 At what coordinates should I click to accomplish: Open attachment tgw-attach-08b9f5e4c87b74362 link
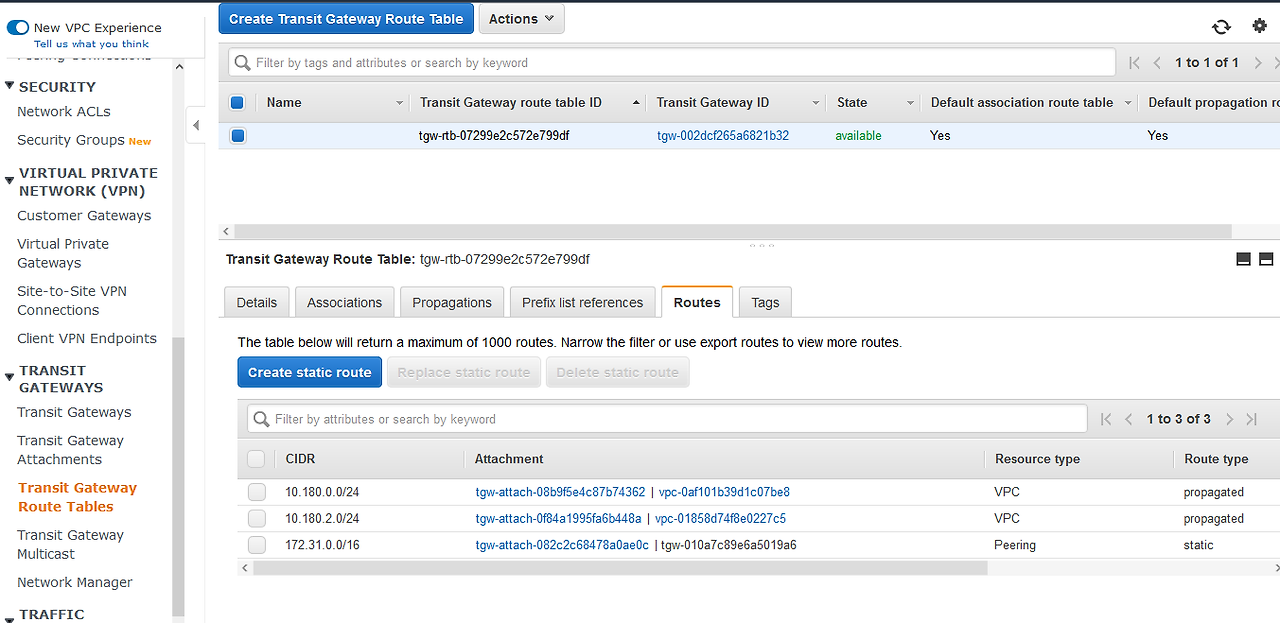point(560,492)
